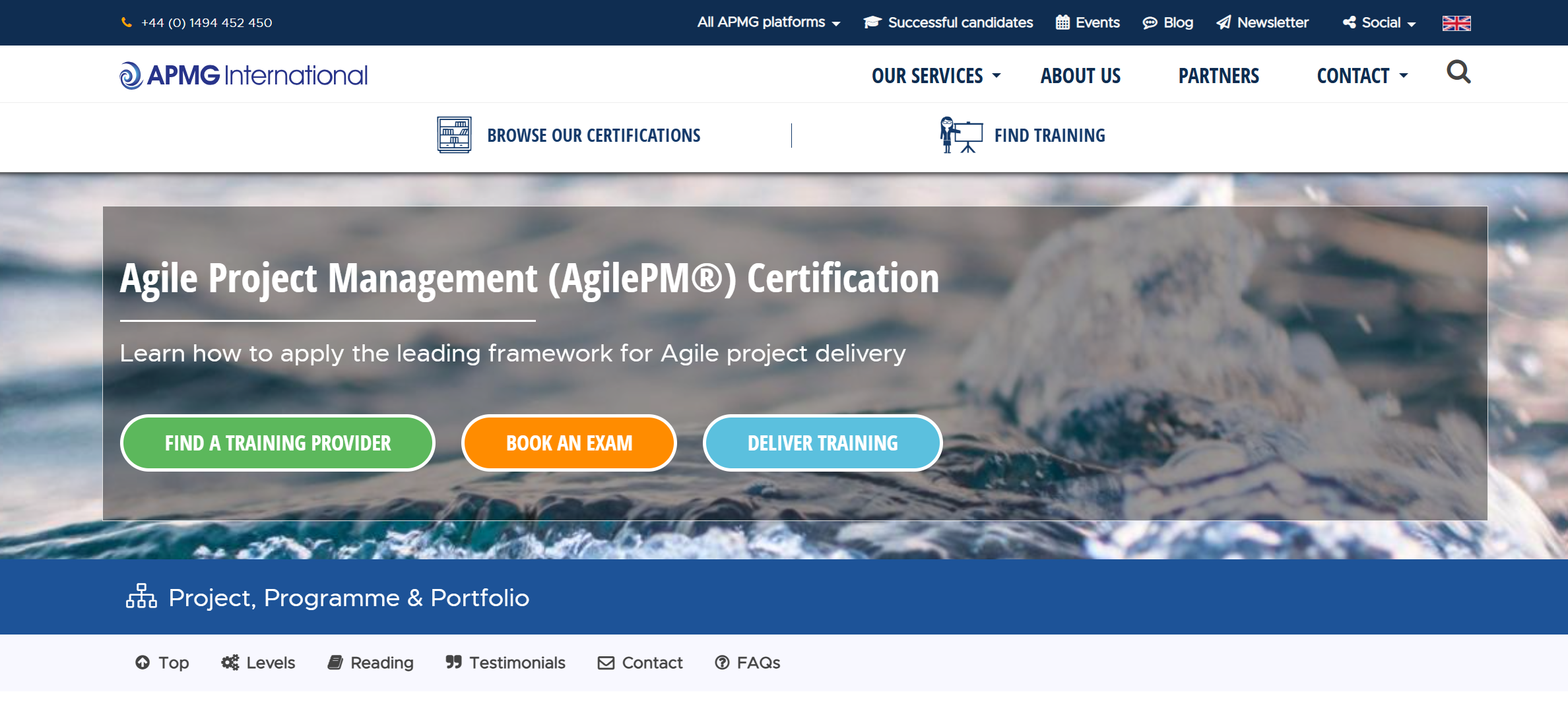The height and width of the screenshot is (713, 1568).
Task: Click the phone icon beside the number
Action: click(x=127, y=22)
